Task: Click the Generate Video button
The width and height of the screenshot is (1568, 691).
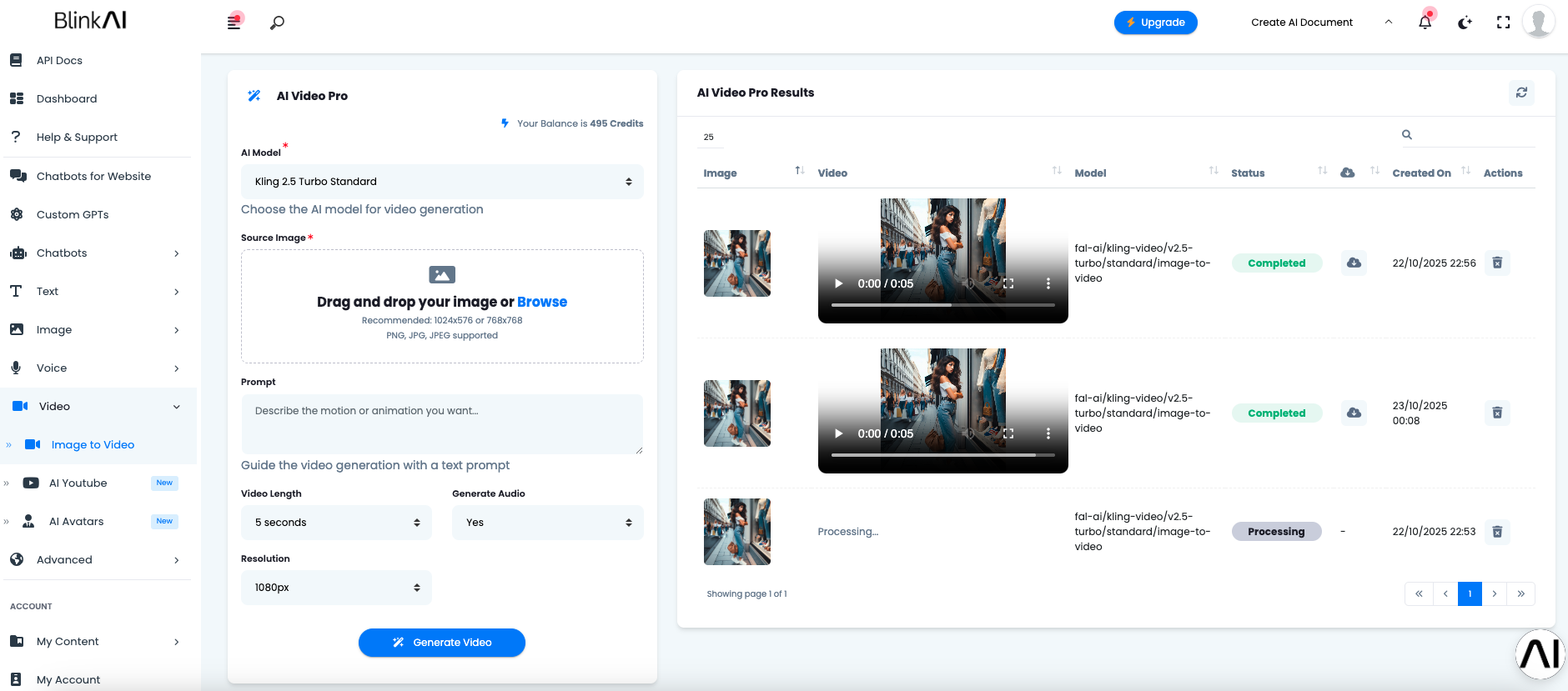Action: [442, 643]
